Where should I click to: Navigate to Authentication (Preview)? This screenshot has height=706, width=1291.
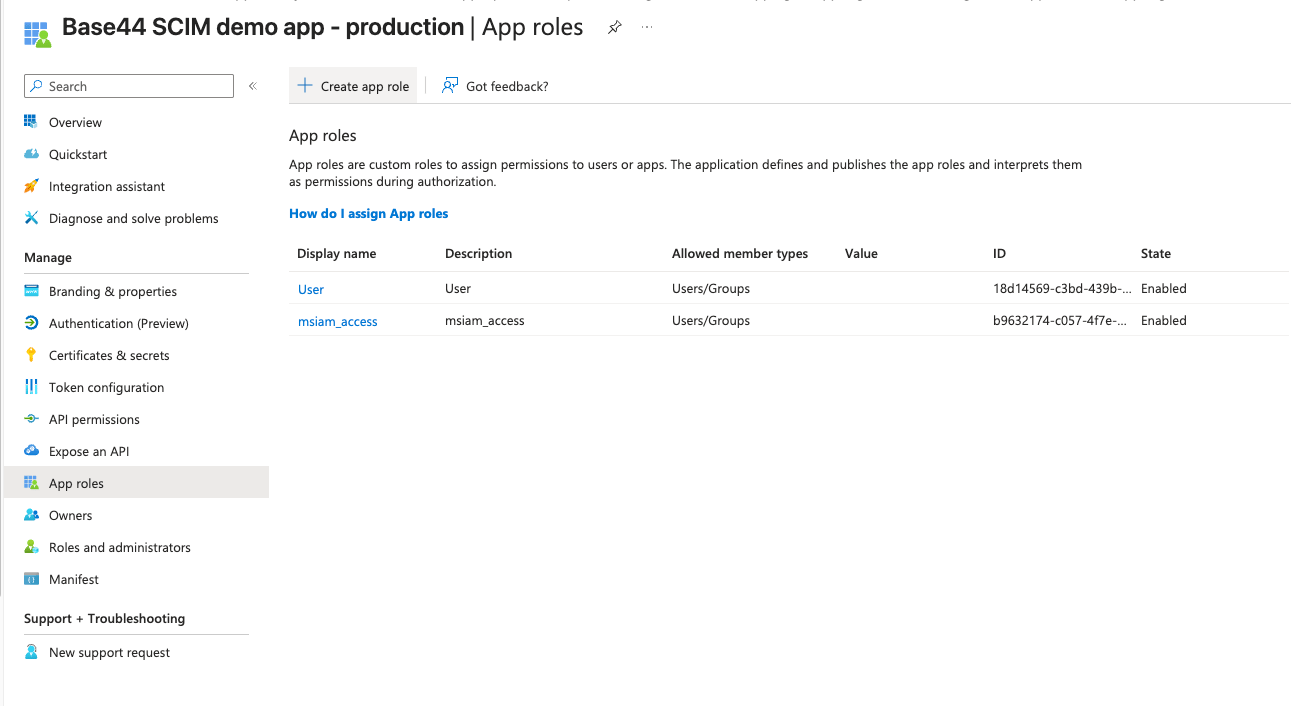click(x=119, y=323)
